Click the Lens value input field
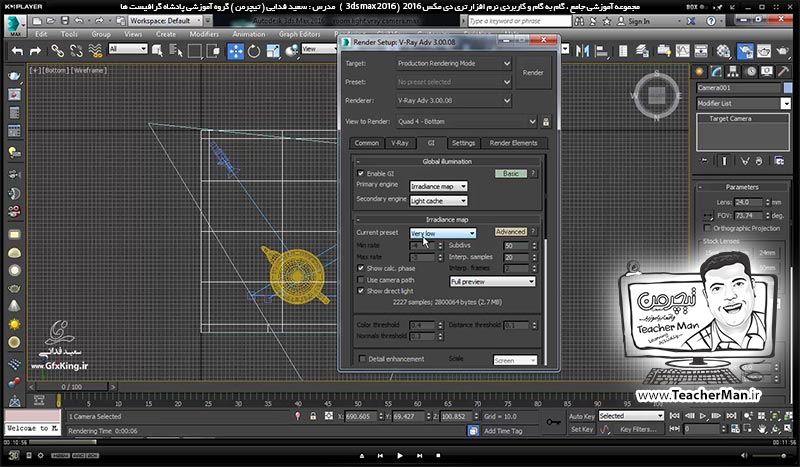Image resolution: width=800 pixels, height=467 pixels. coord(748,202)
